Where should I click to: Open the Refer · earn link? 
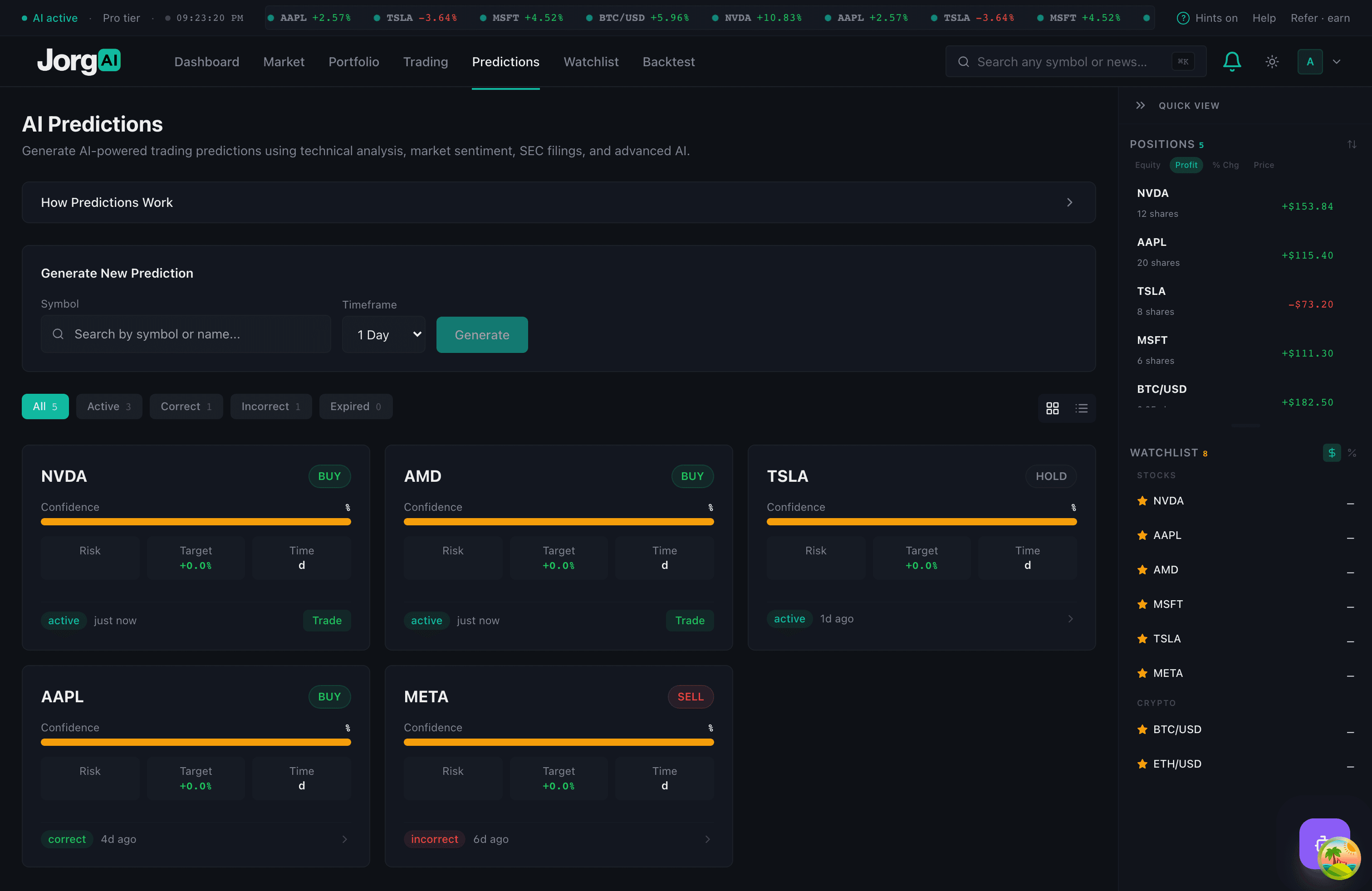(x=1320, y=18)
